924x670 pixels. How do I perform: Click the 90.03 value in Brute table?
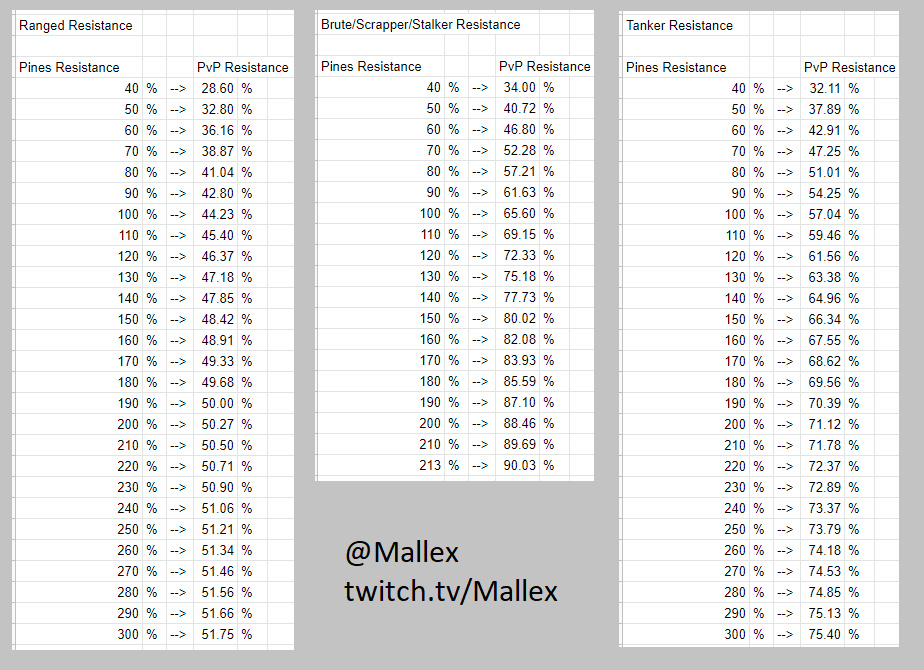point(519,466)
